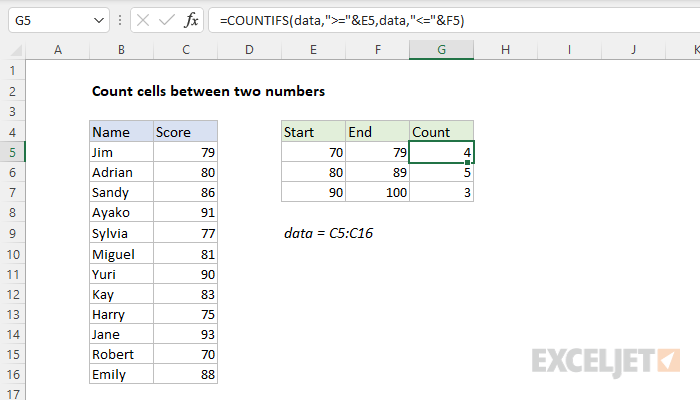Image resolution: width=700 pixels, height=400 pixels.
Task: Select the cell containing Emily
Action: tap(121, 375)
